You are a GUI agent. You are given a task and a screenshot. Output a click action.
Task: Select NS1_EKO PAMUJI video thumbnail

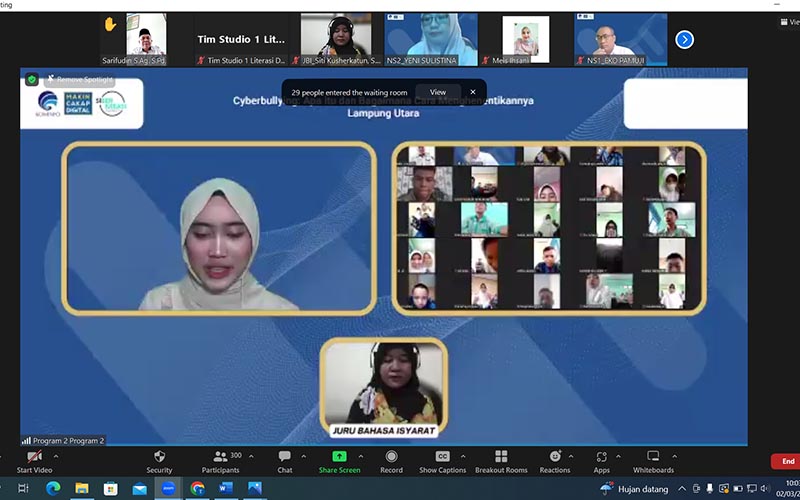(x=621, y=39)
